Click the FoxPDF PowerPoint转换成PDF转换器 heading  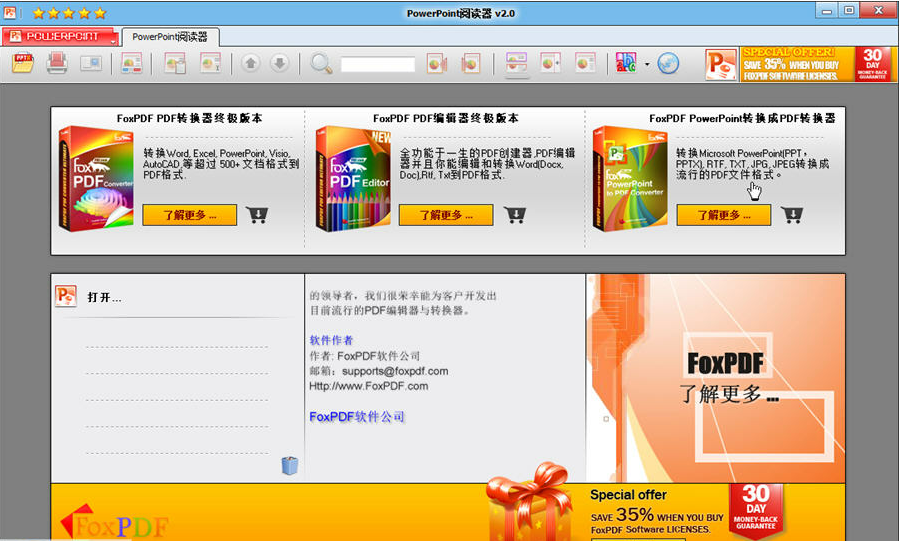742,118
